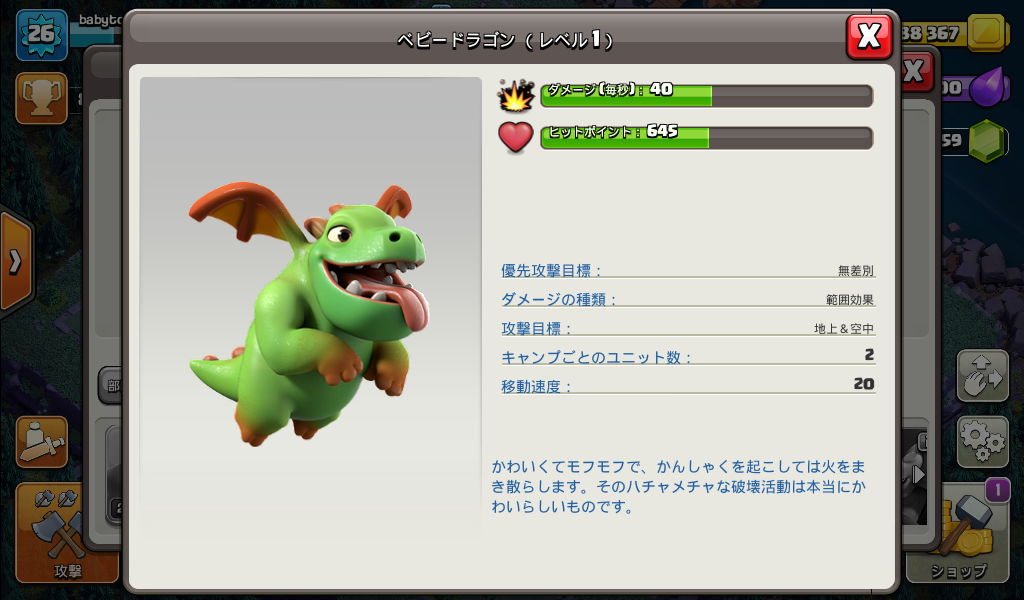1024x600 pixels.
Task: Open the settings gears icon
Action: (x=983, y=442)
